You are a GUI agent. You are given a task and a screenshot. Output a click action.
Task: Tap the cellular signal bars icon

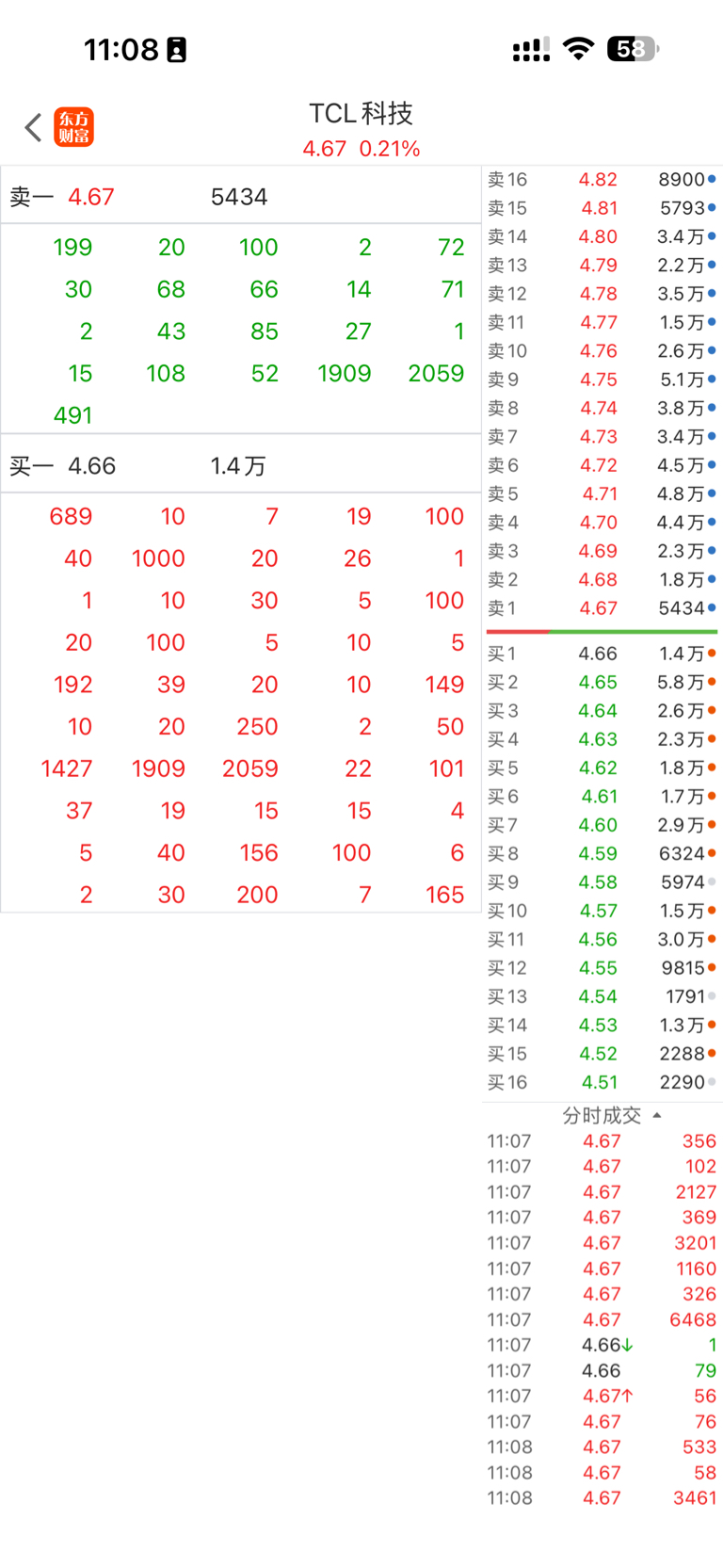point(532,50)
